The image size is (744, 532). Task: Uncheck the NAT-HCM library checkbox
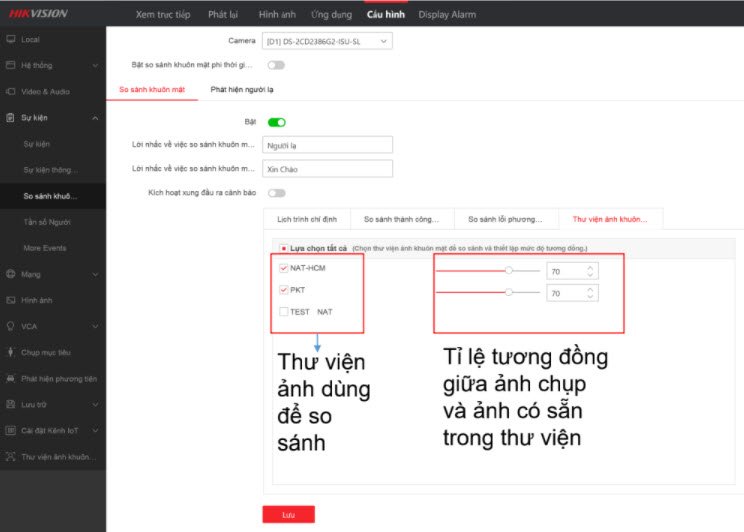pos(285,268)
